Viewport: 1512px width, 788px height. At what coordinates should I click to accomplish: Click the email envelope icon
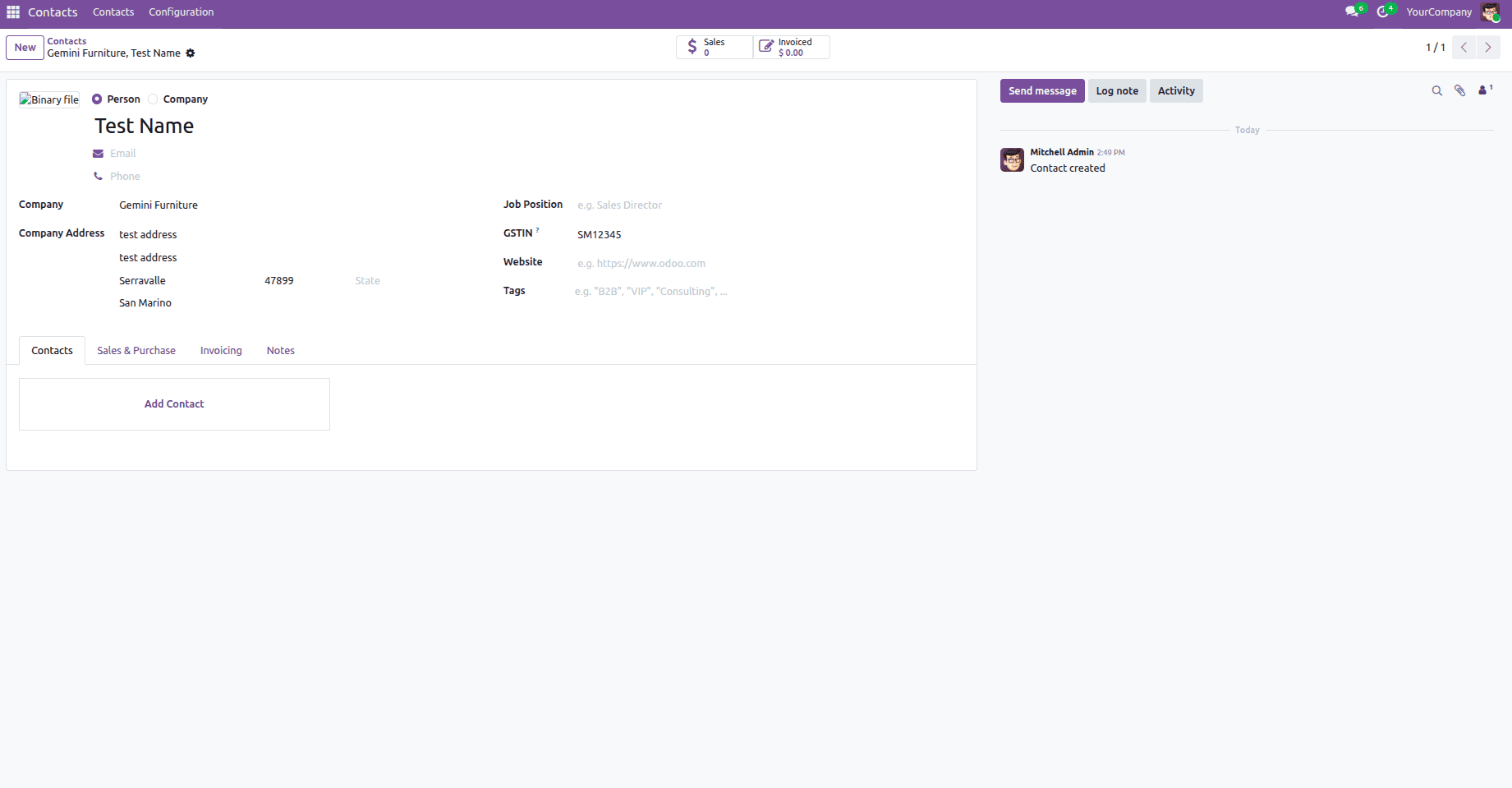pyautogui.click(x=99, y=154)
